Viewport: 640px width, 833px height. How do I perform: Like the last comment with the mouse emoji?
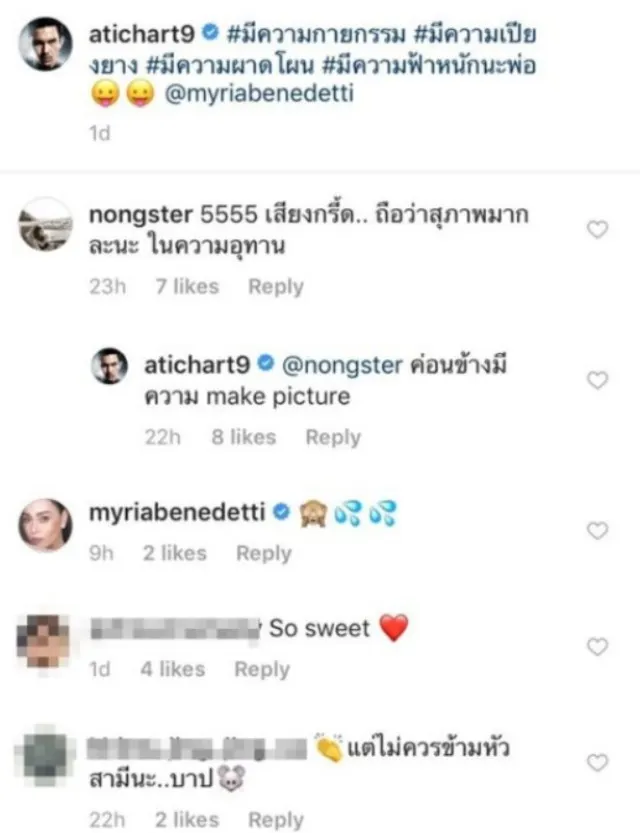(x=597, y=763)
